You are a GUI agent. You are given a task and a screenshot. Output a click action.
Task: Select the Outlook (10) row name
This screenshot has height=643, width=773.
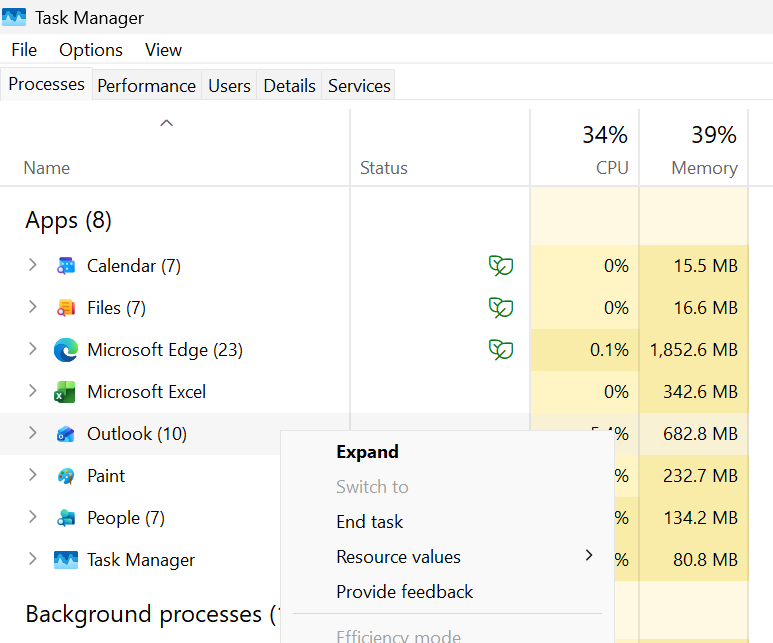[x=137, y=434]
